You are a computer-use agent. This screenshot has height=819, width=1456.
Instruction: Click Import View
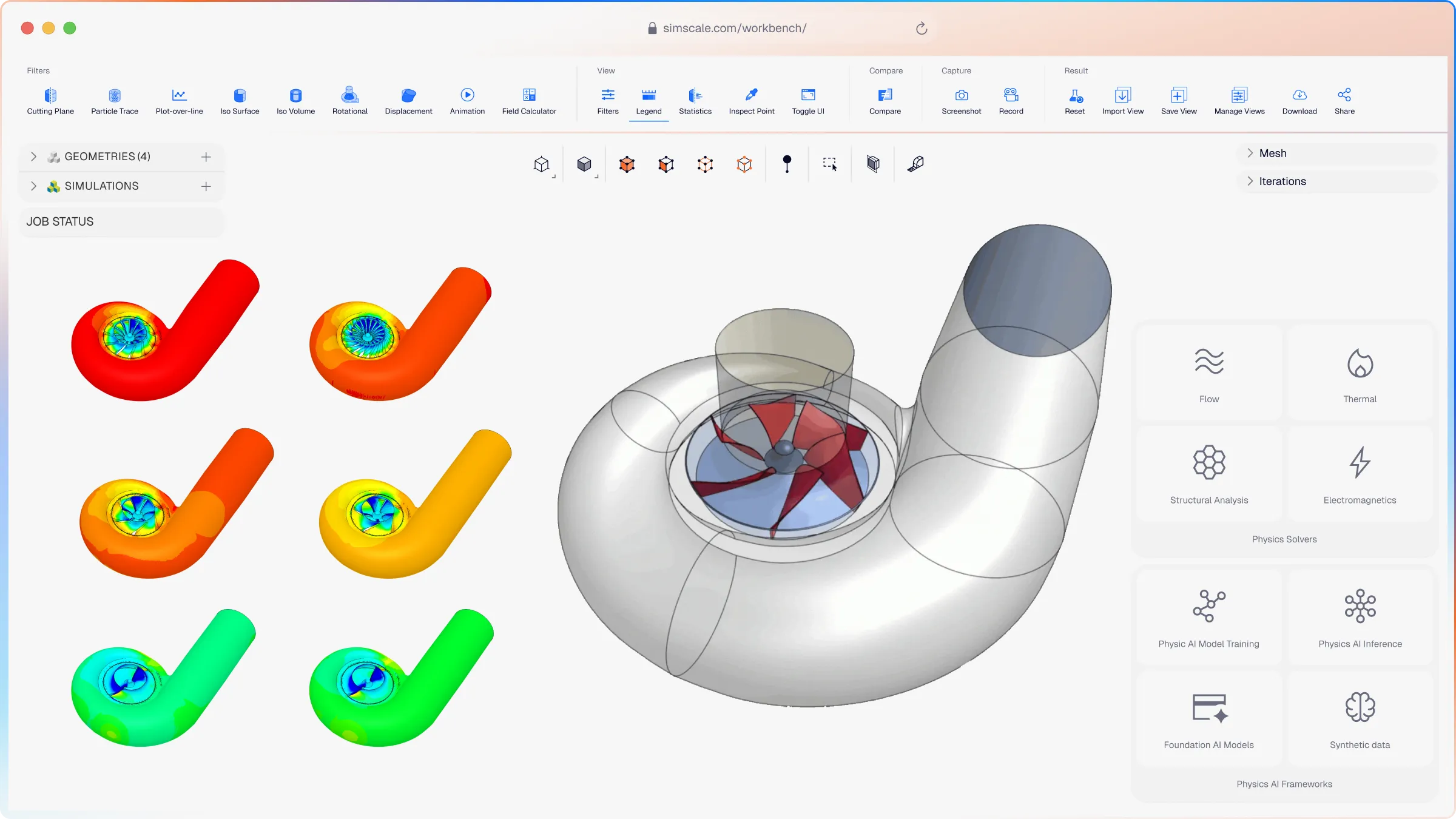[x=1123, y=101]
